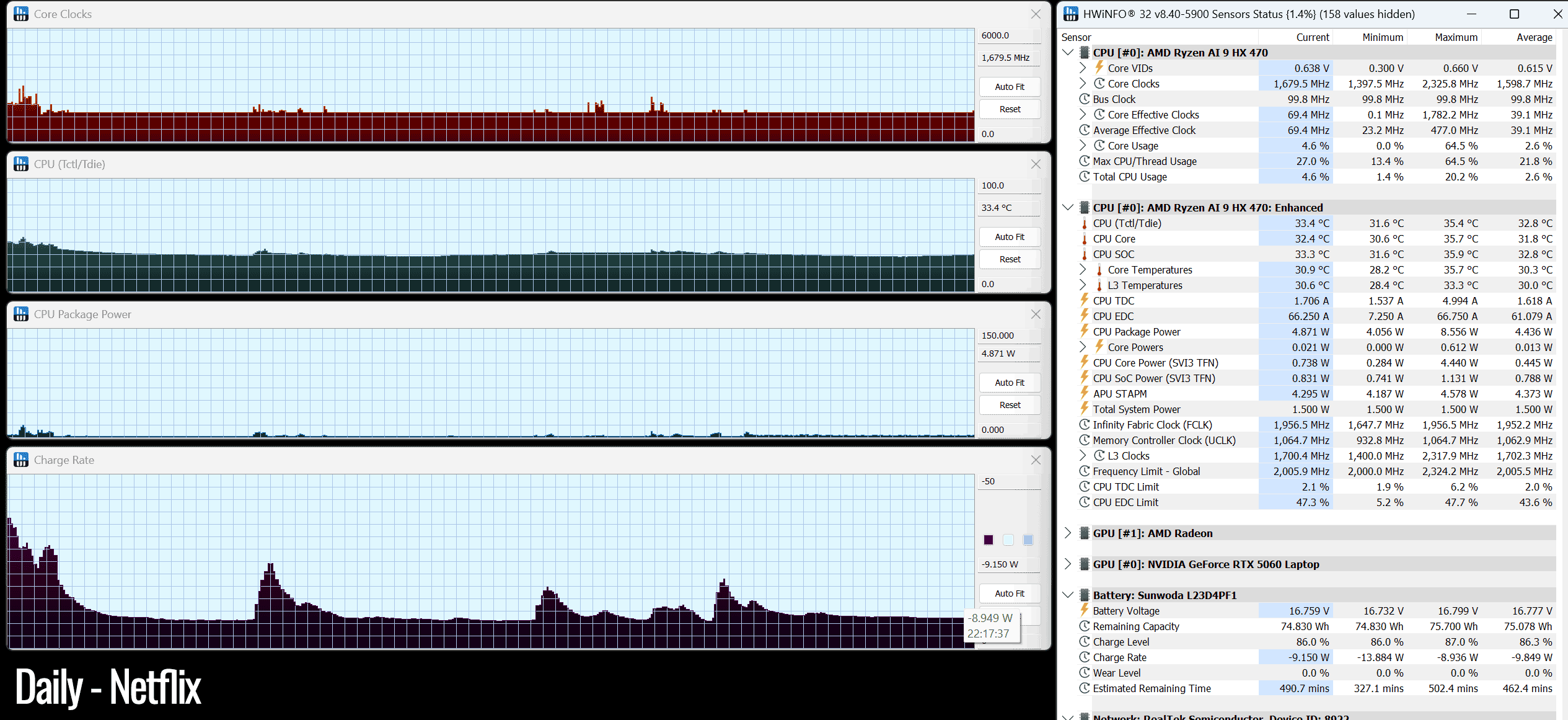Click Reset in the Core Clocks graph
Viewport: 1568px width, 720px height.
[1010, 109]
